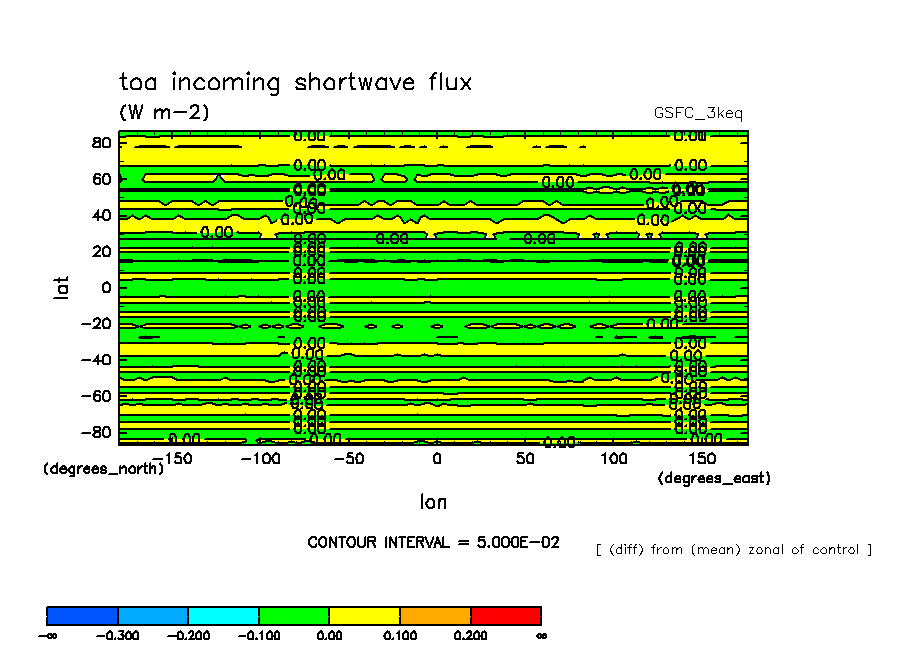
Task: Click the '-0.200' colorbar tick label
Action: coord(189,636)
